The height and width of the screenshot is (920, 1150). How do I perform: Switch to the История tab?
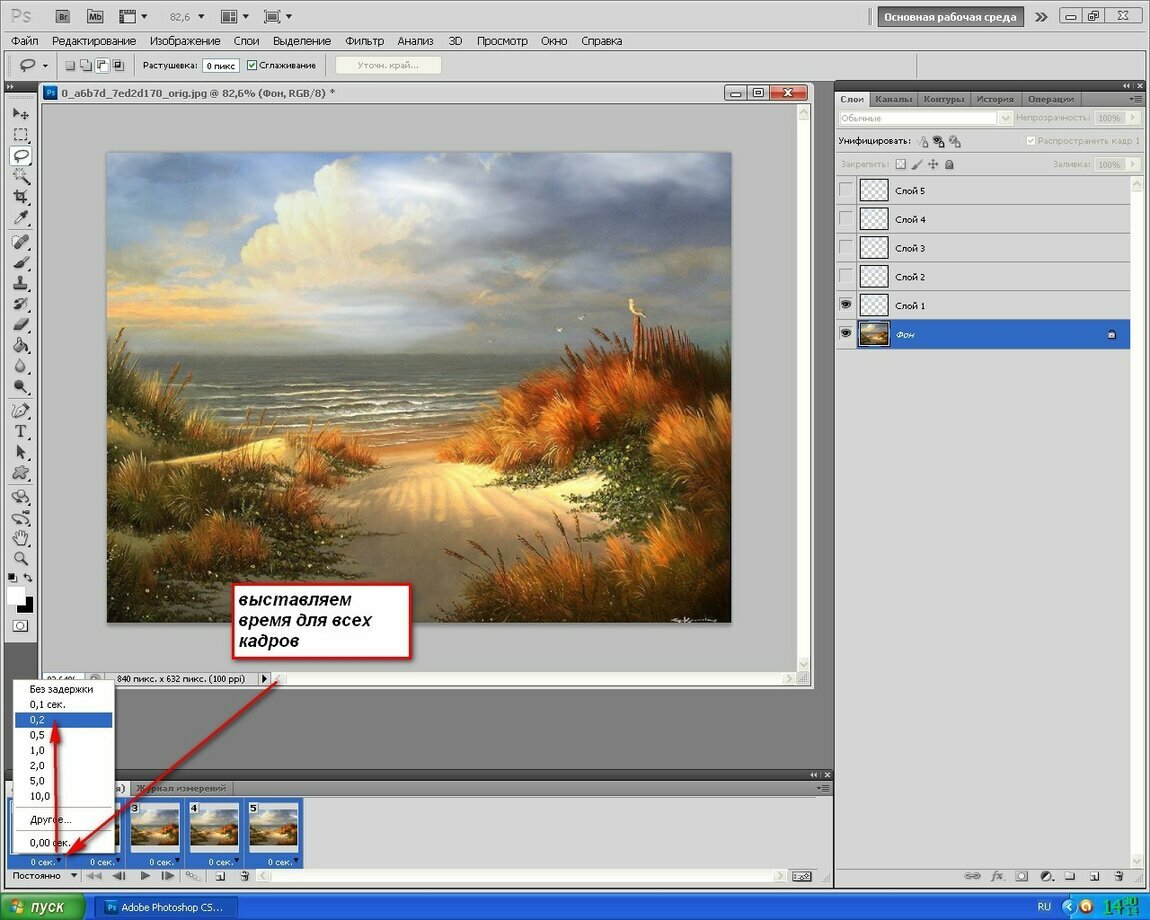coord(995,99)
